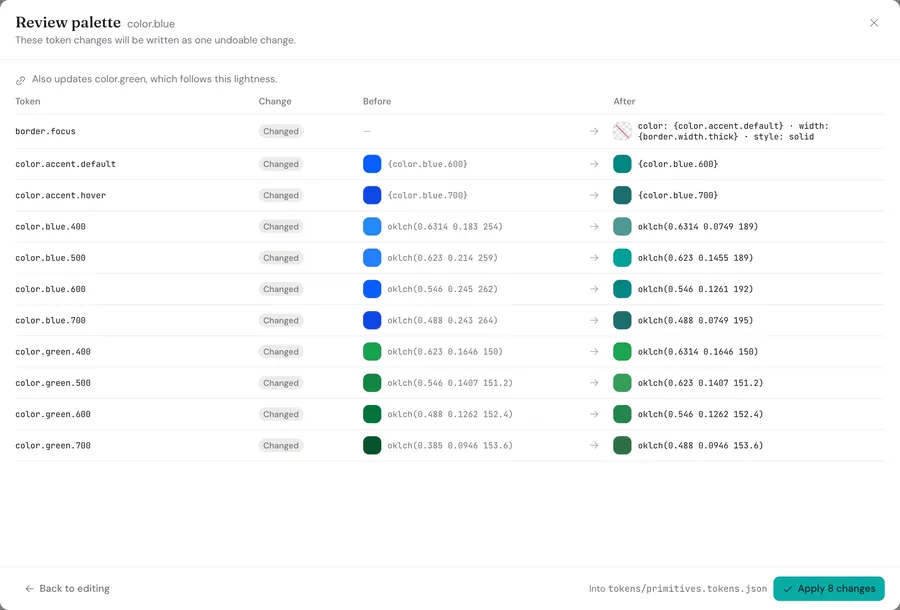Click the before swatch of color.green.500
Image resolution: width=900 pixels, height=610 pixels.
[372, 383]
